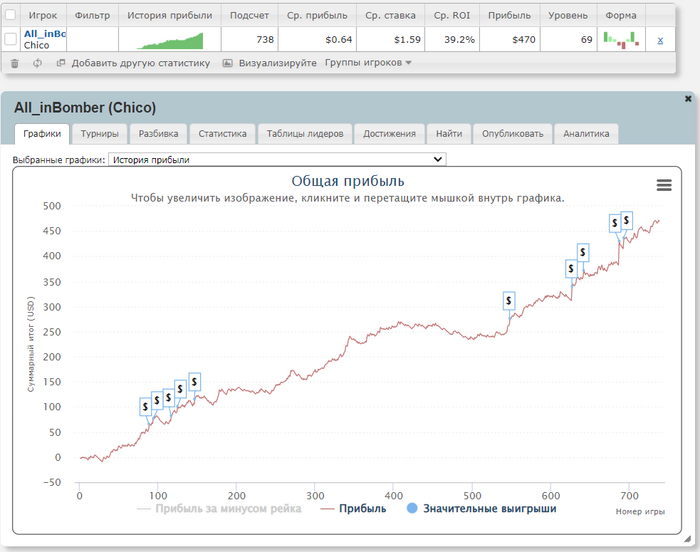Check the All_inBomber row checkbox
700x552 pixels.
[10, 39]
